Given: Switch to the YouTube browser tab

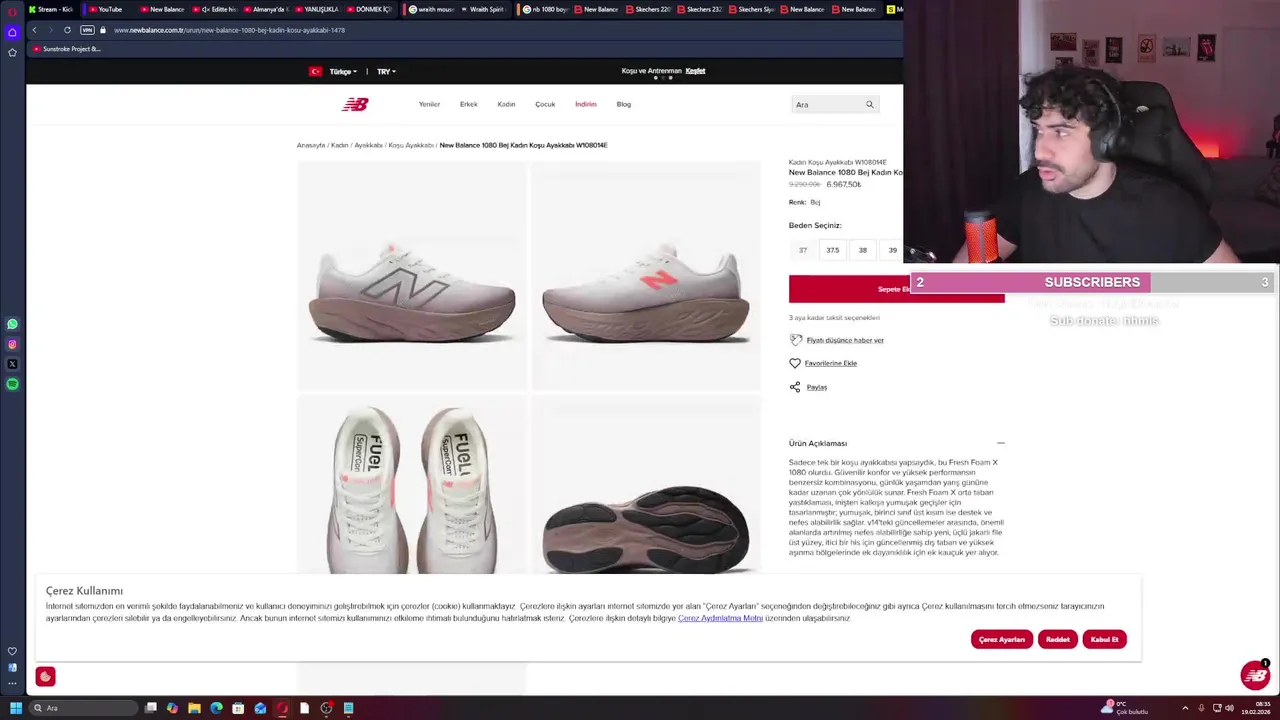Looking at the screenshot, I should 107,9.
